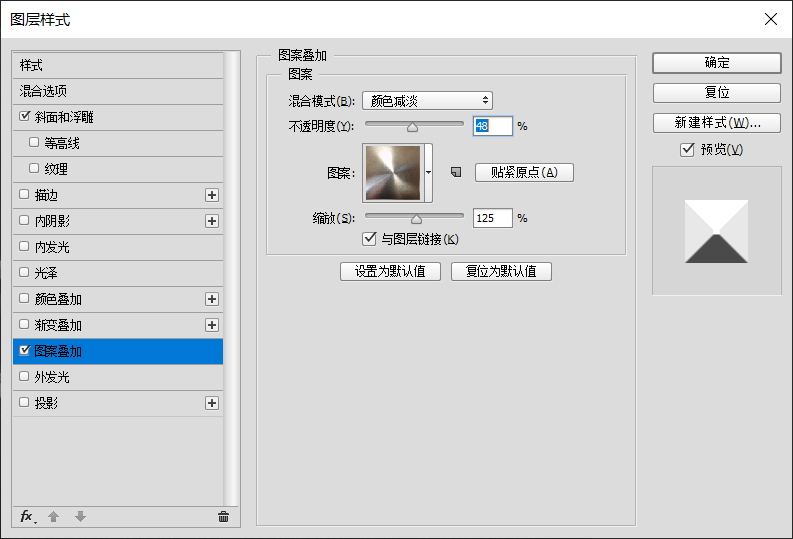Select the 样式 entry in the list

tap(118, 65)
